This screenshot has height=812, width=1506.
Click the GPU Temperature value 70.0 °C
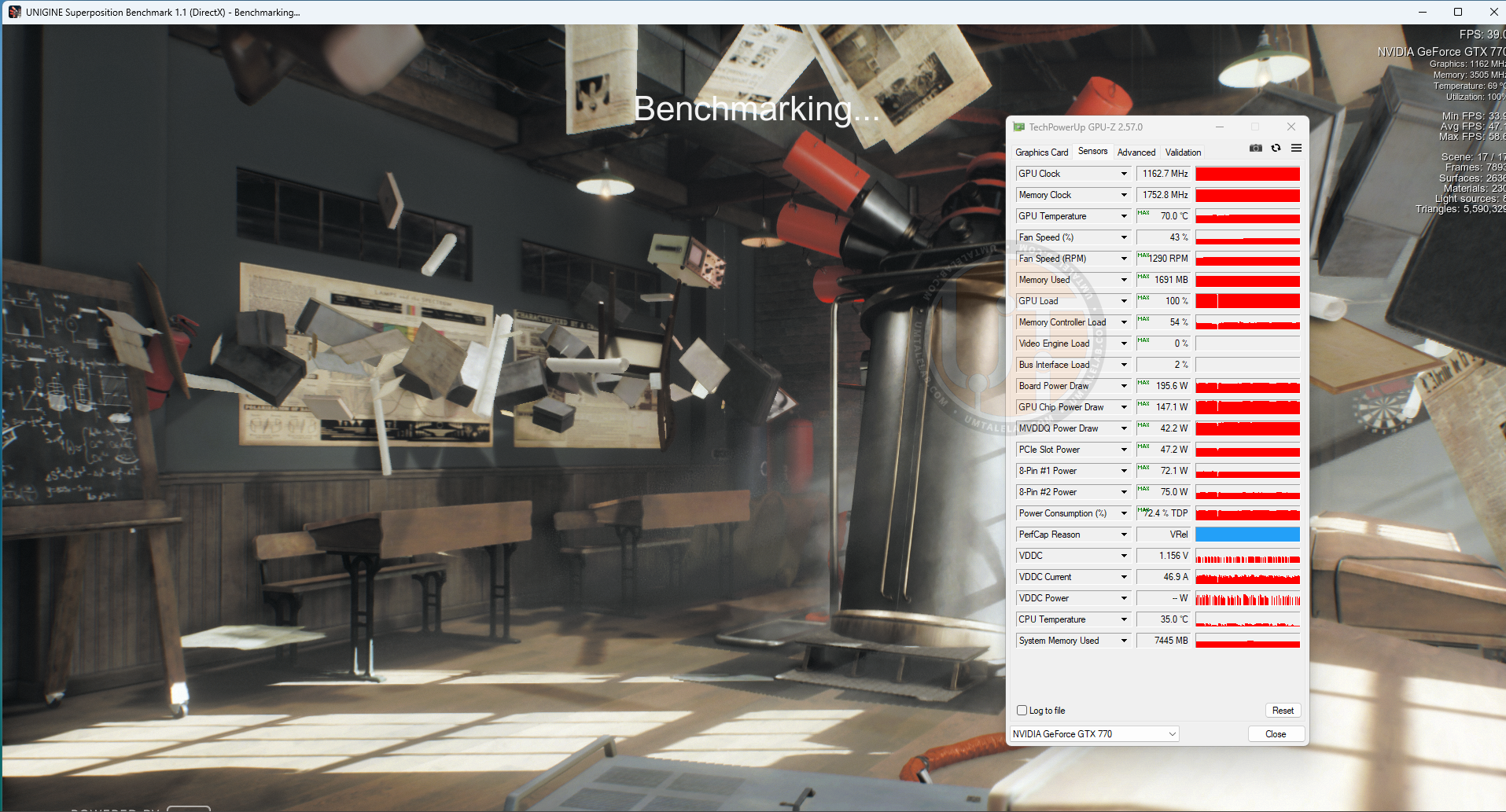click(1165, 216)
